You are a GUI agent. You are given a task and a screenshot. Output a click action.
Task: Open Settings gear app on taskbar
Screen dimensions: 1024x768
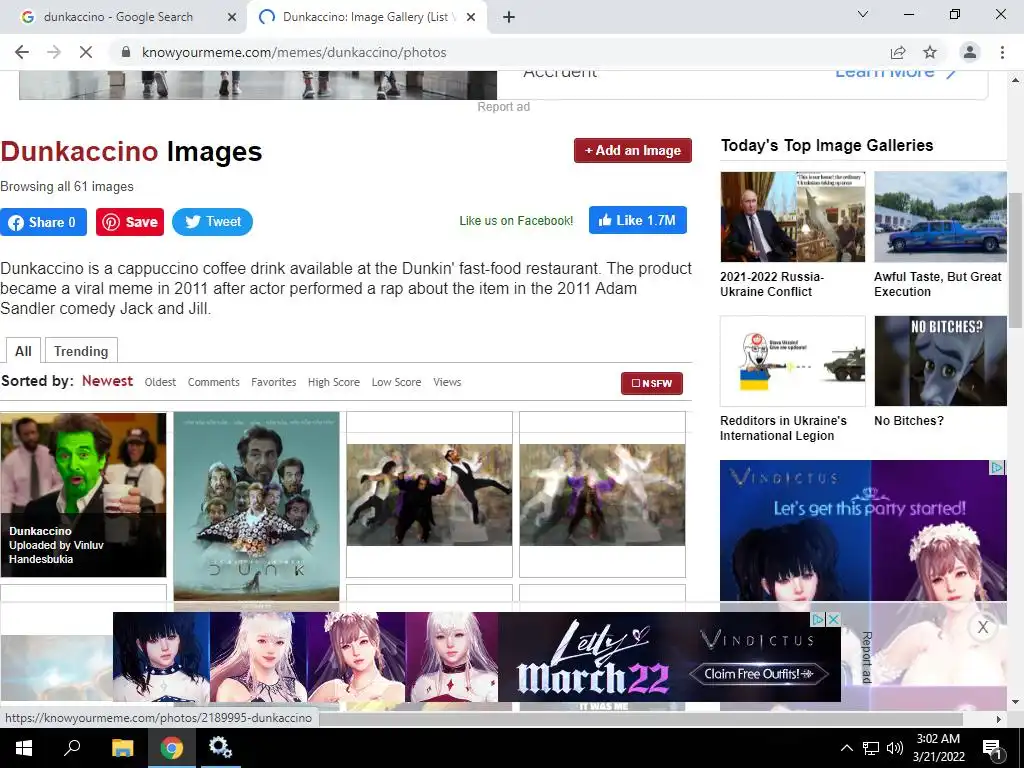pos(220,748)
